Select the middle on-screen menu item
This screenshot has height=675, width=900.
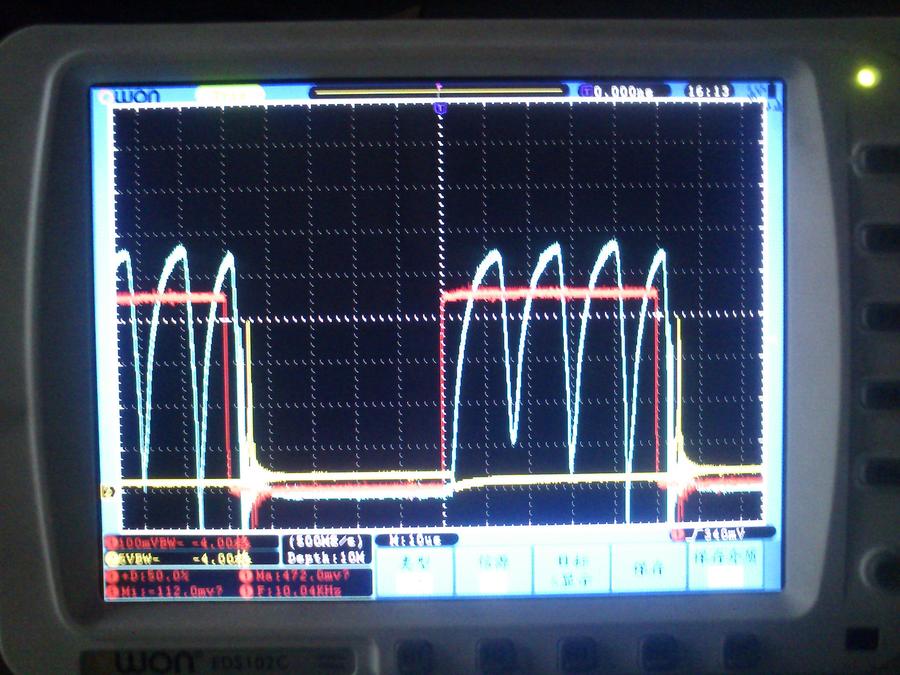pyautogui.click(x=568, y=568)
